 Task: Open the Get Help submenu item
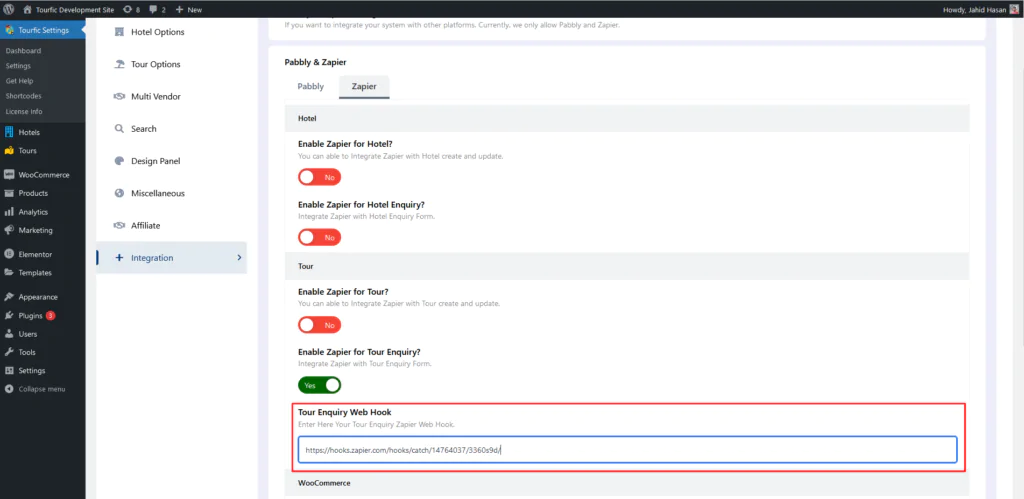pyautogui.click(x=20, y=81)
